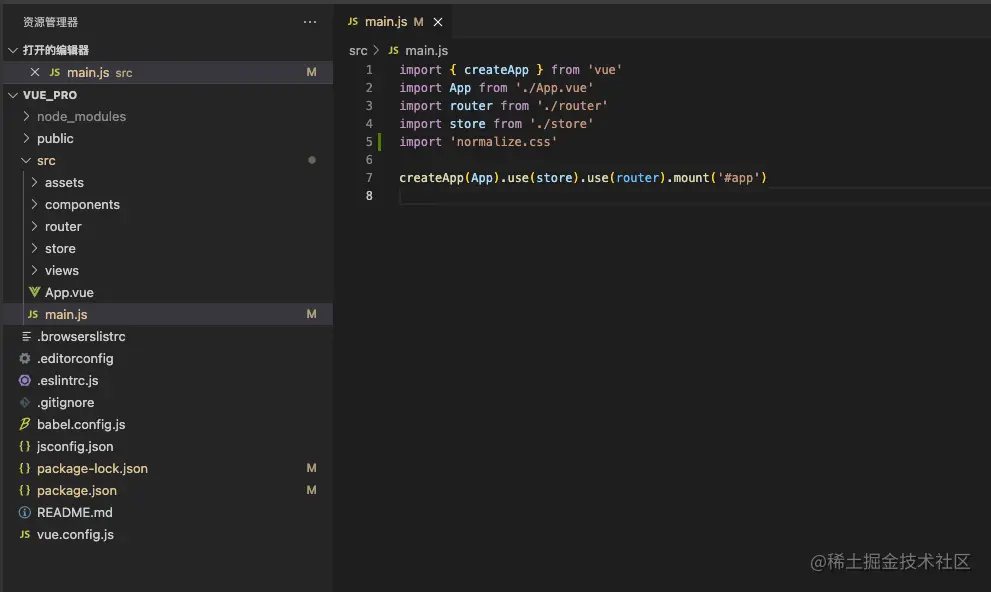Click main.js breadcrumb segment

click(x=427, y=51)
